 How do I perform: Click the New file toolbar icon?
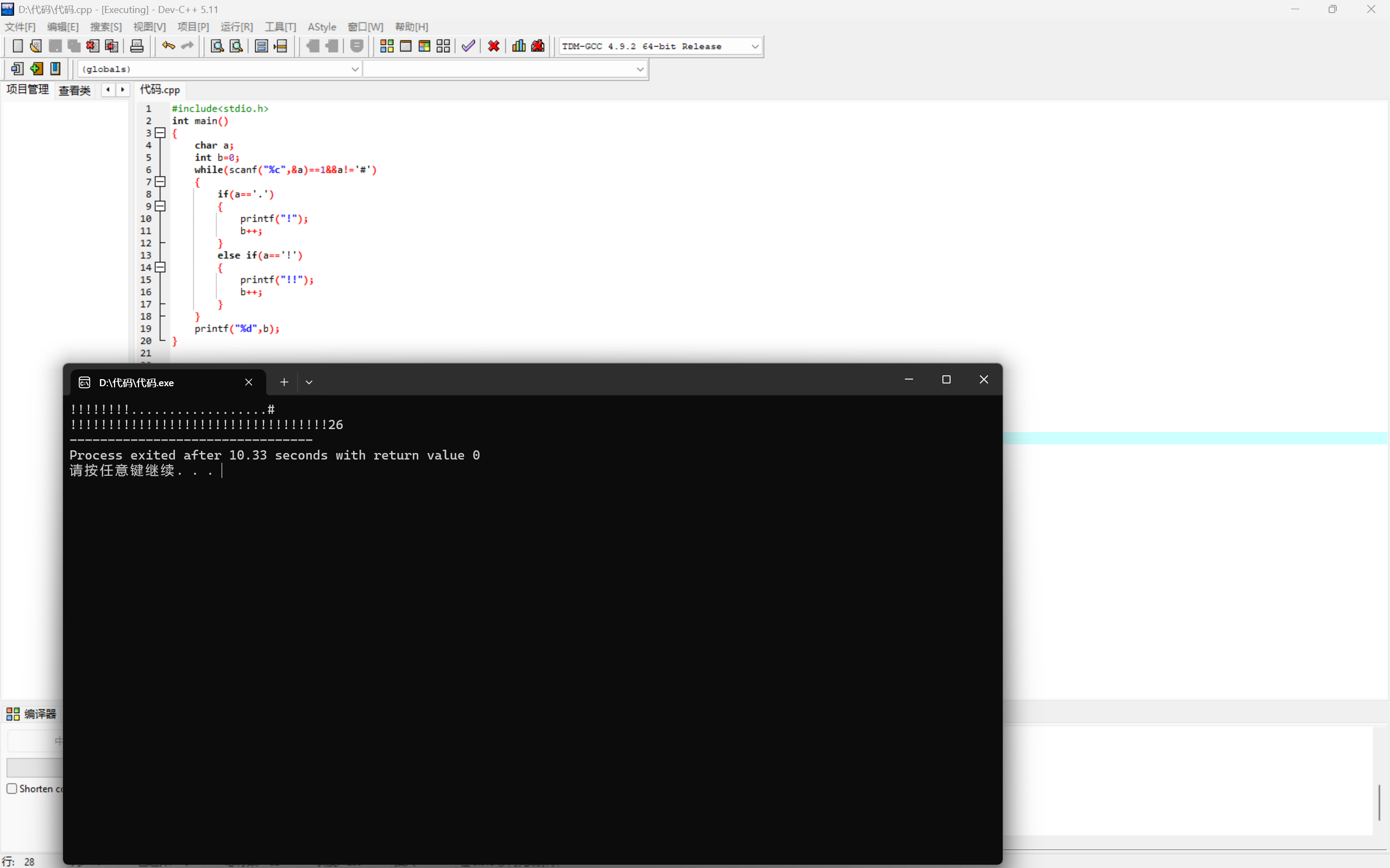17,46
